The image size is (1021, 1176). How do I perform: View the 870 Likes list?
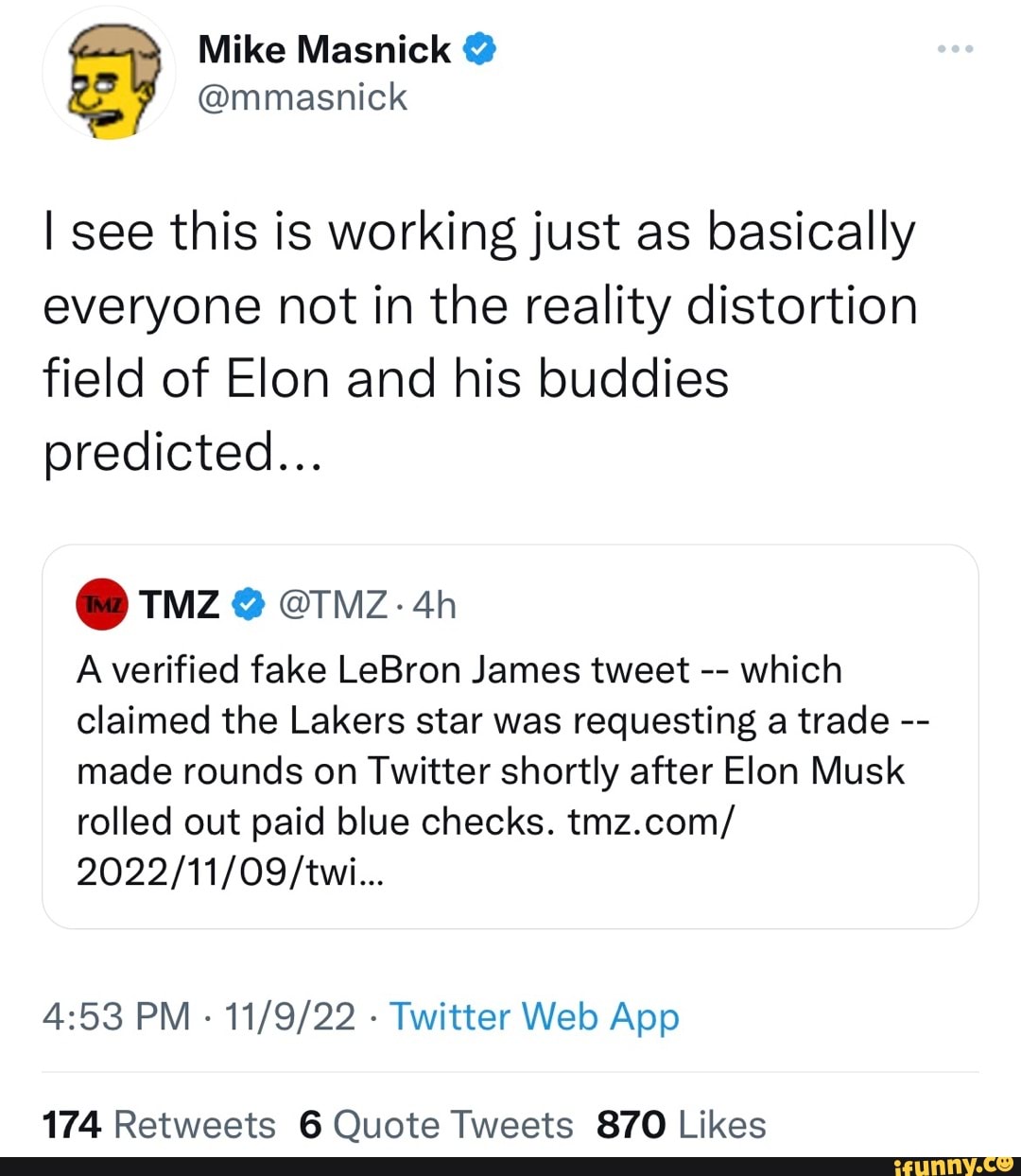(x=681, y=1125)
